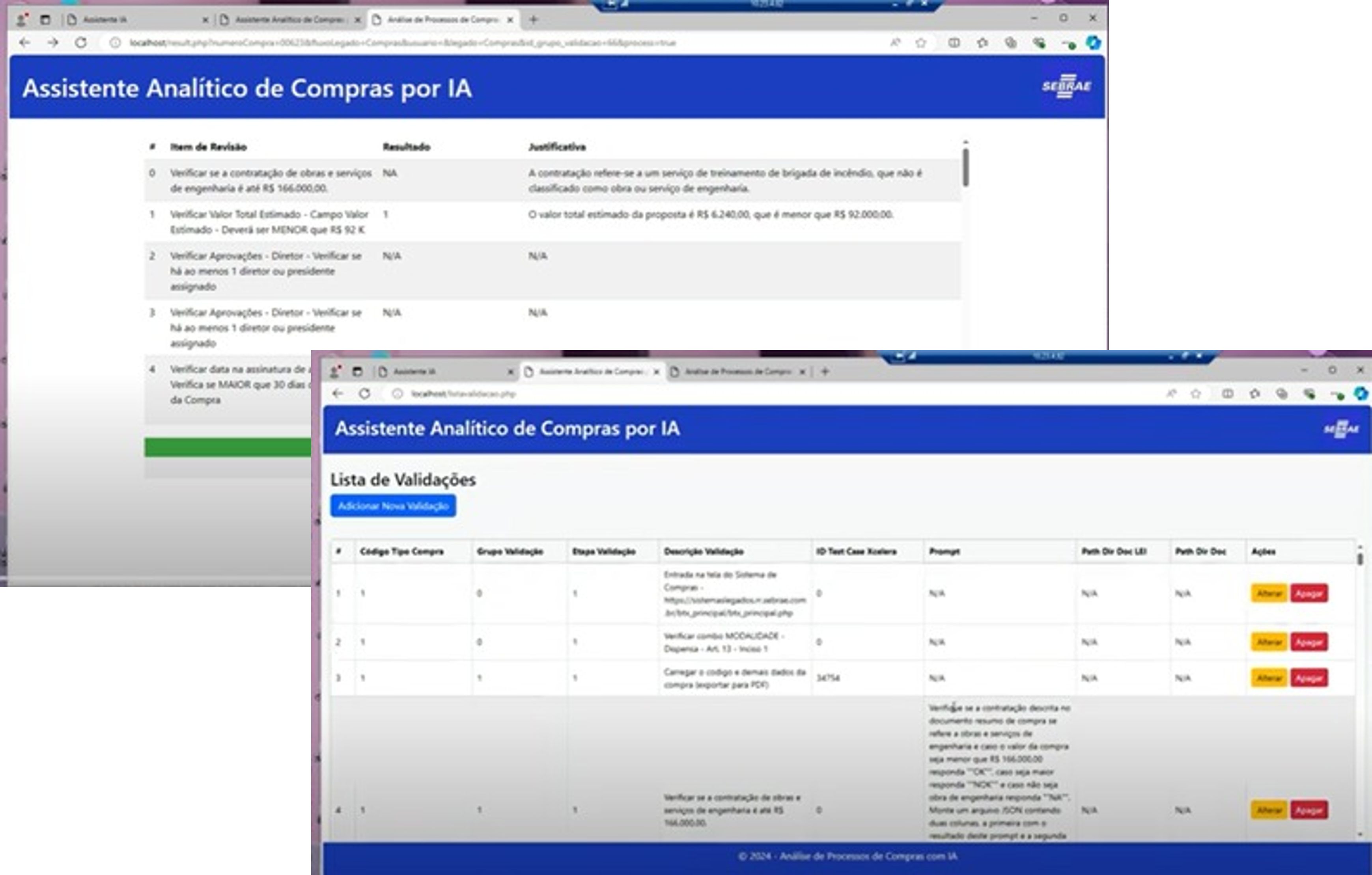Viewport: 1372px width, 875px height.
Task: Click the back arrow on front window
Action: (x=337, y=393)
